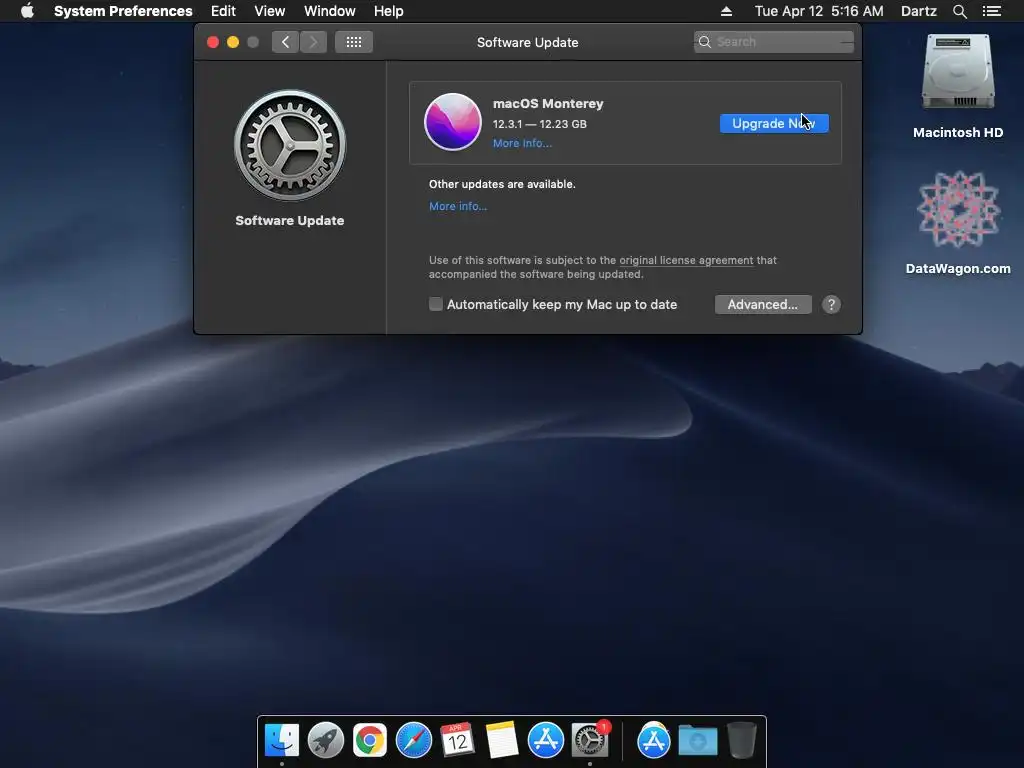Go back with the left chevron button
The image size is (1024, 768).
click(x=285, y=42)
